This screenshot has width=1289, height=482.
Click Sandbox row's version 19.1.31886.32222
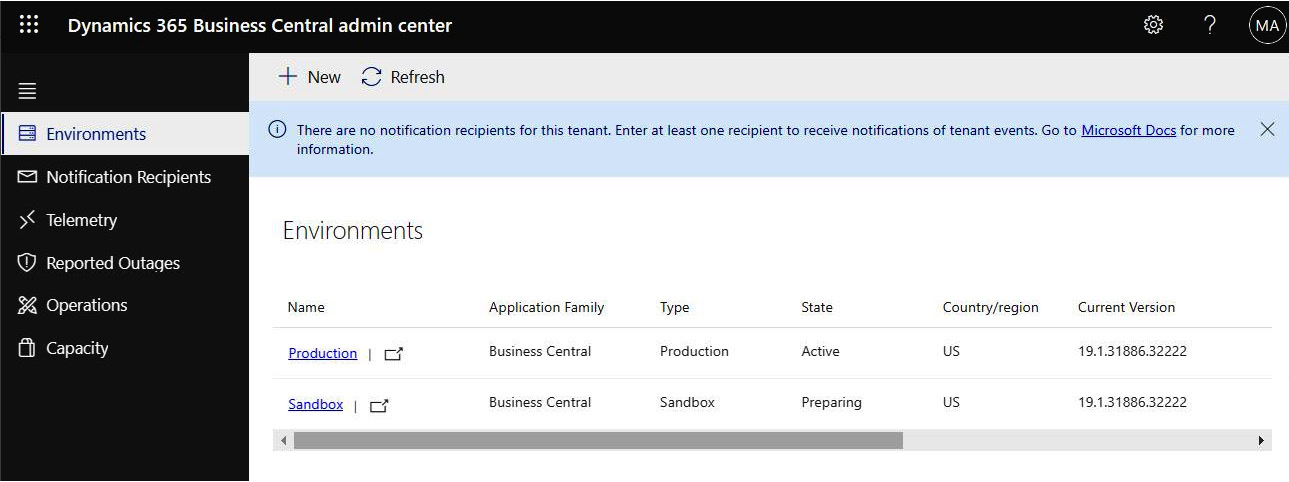tap(1132, 402)
